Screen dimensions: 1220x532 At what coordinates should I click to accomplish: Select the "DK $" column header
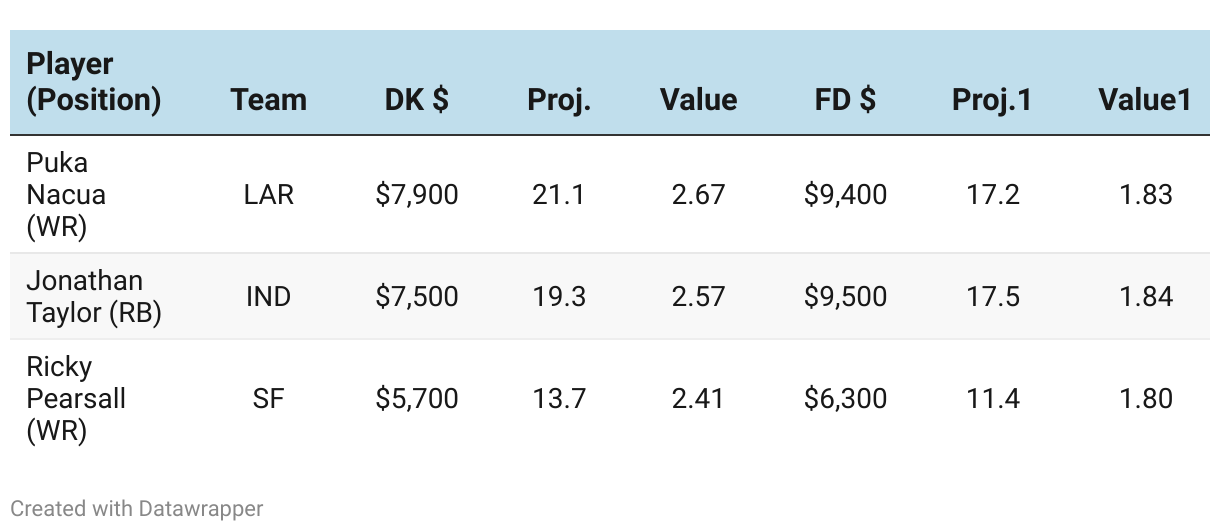pos(416,99)
